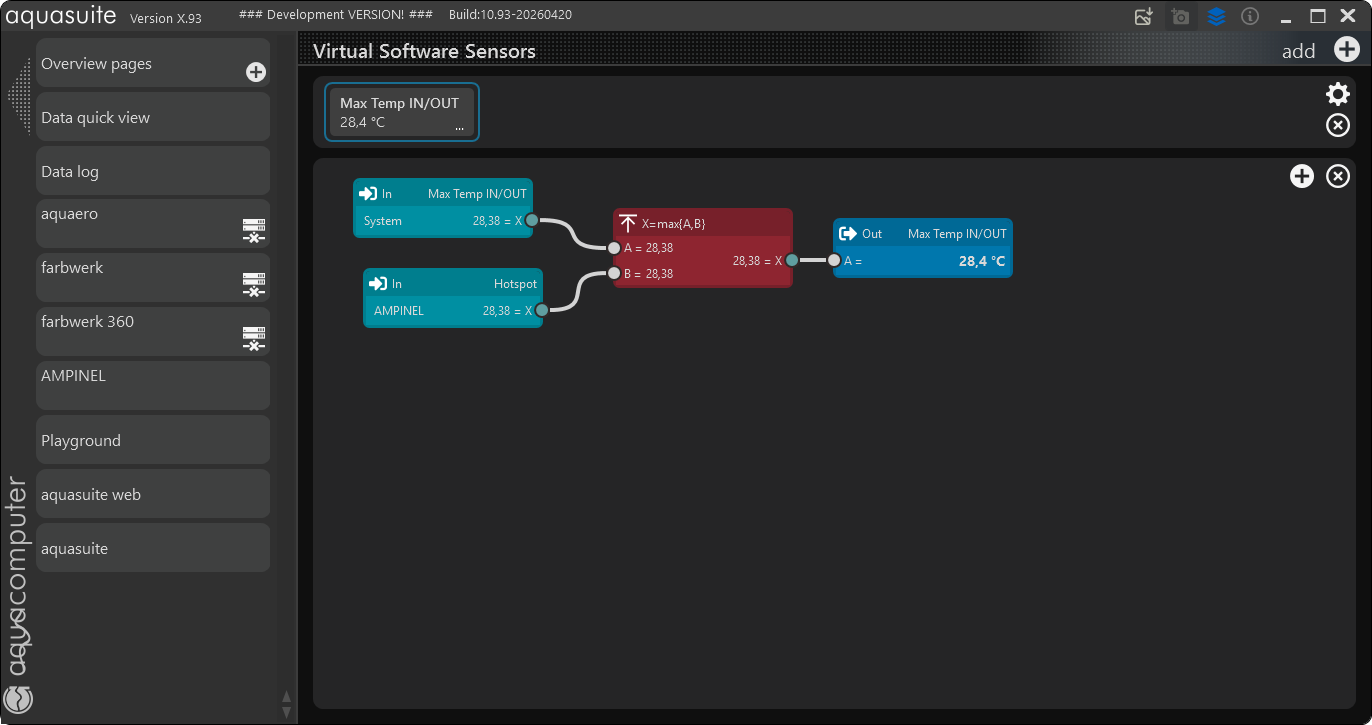Click the blue layers icon in title bar
Screen dimensions: 1372x725
pyautogui.click(x=1215, y=16)
